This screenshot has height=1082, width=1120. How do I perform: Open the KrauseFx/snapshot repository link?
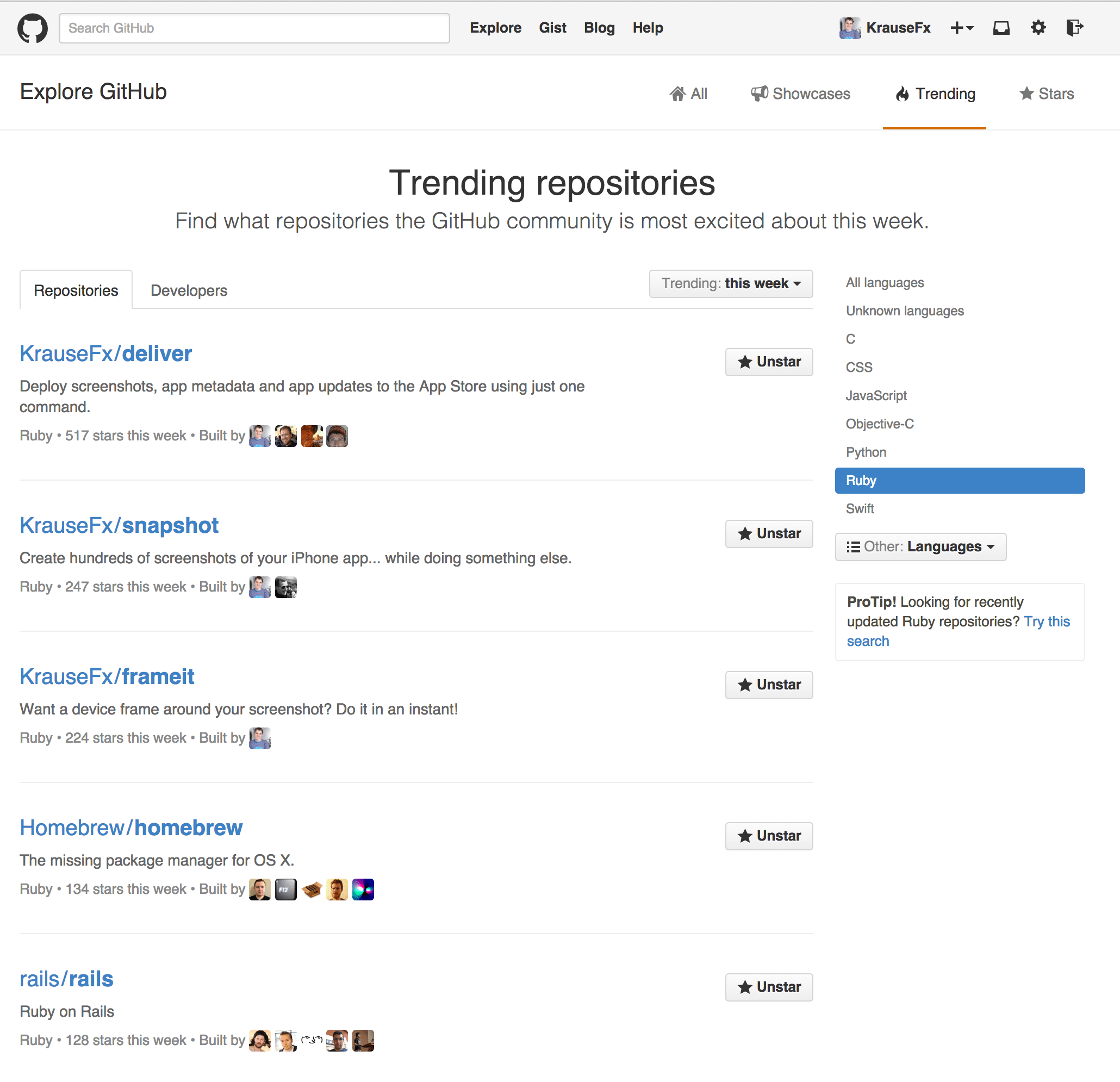(119, 525)
